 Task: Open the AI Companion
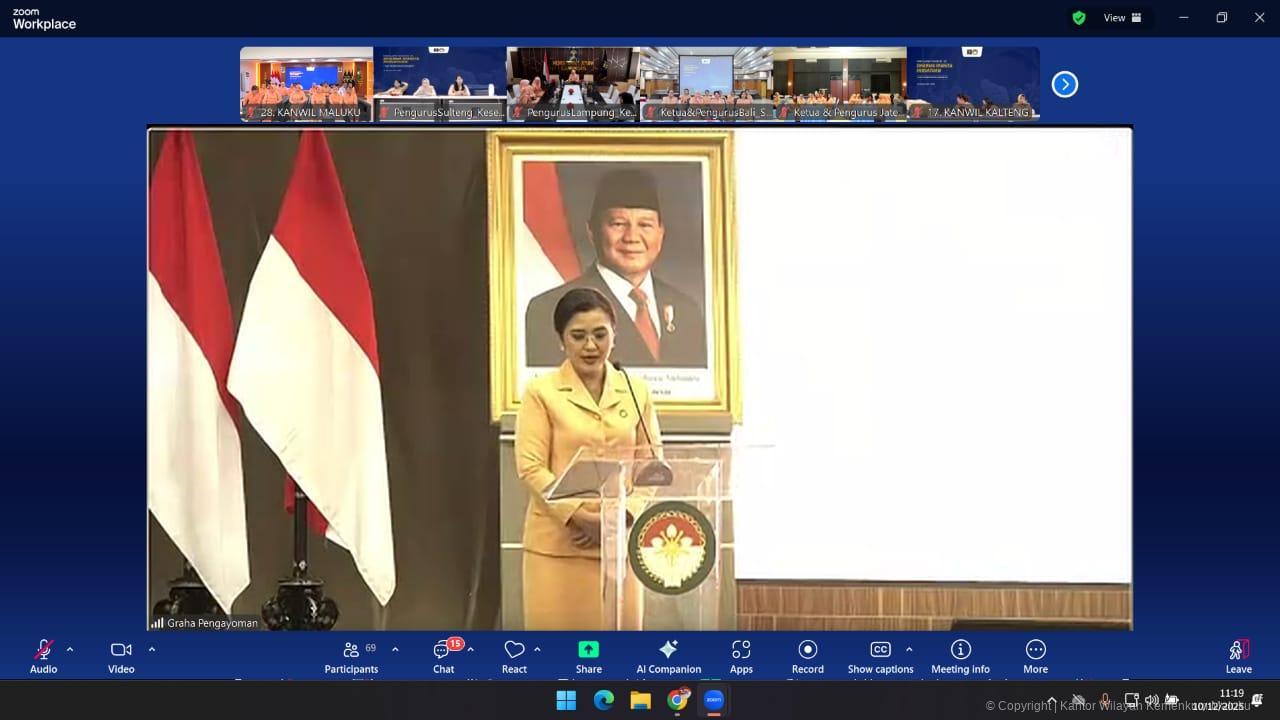668,656
